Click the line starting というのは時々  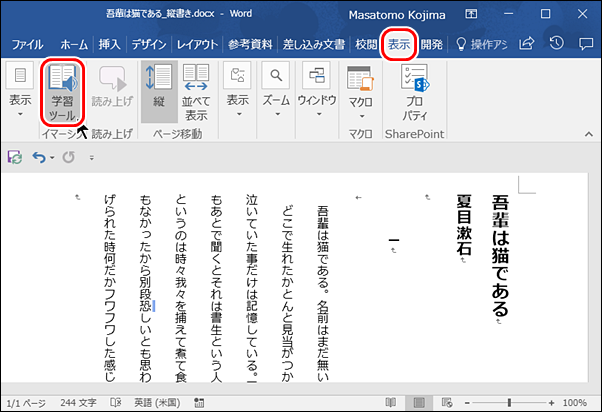click(181, 288)
